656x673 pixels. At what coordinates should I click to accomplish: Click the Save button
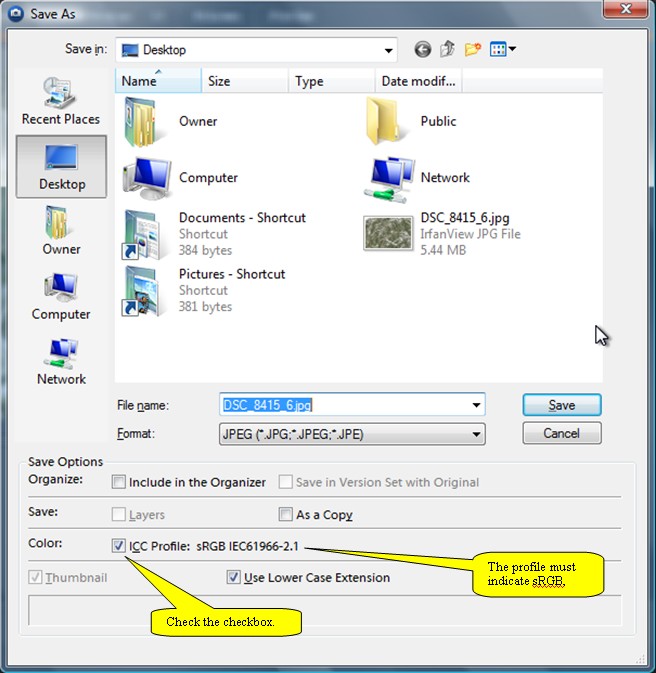562,405
